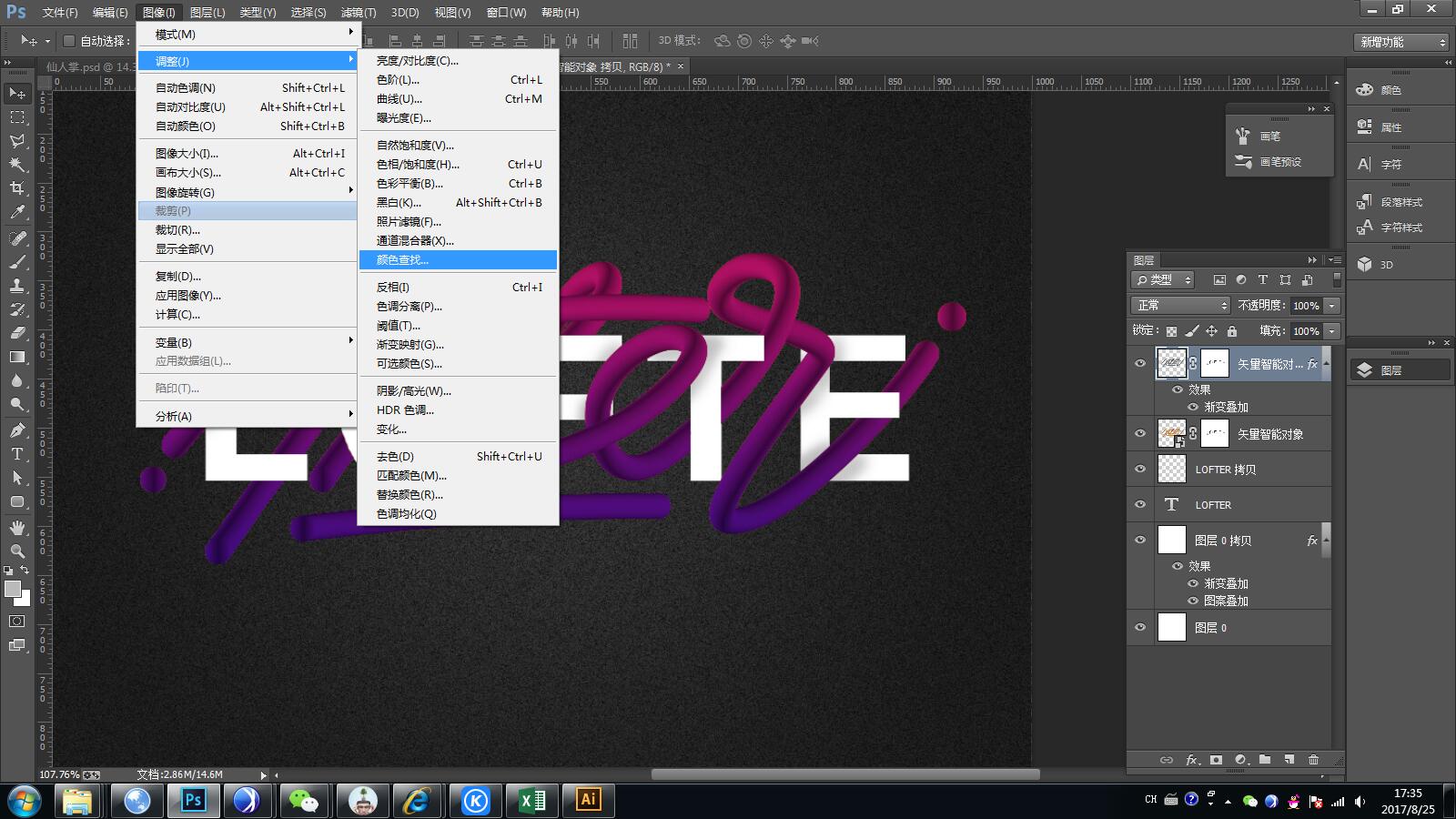
Task: Lock transparent pixels in Layers panel
Action: tap(1171, 331)
